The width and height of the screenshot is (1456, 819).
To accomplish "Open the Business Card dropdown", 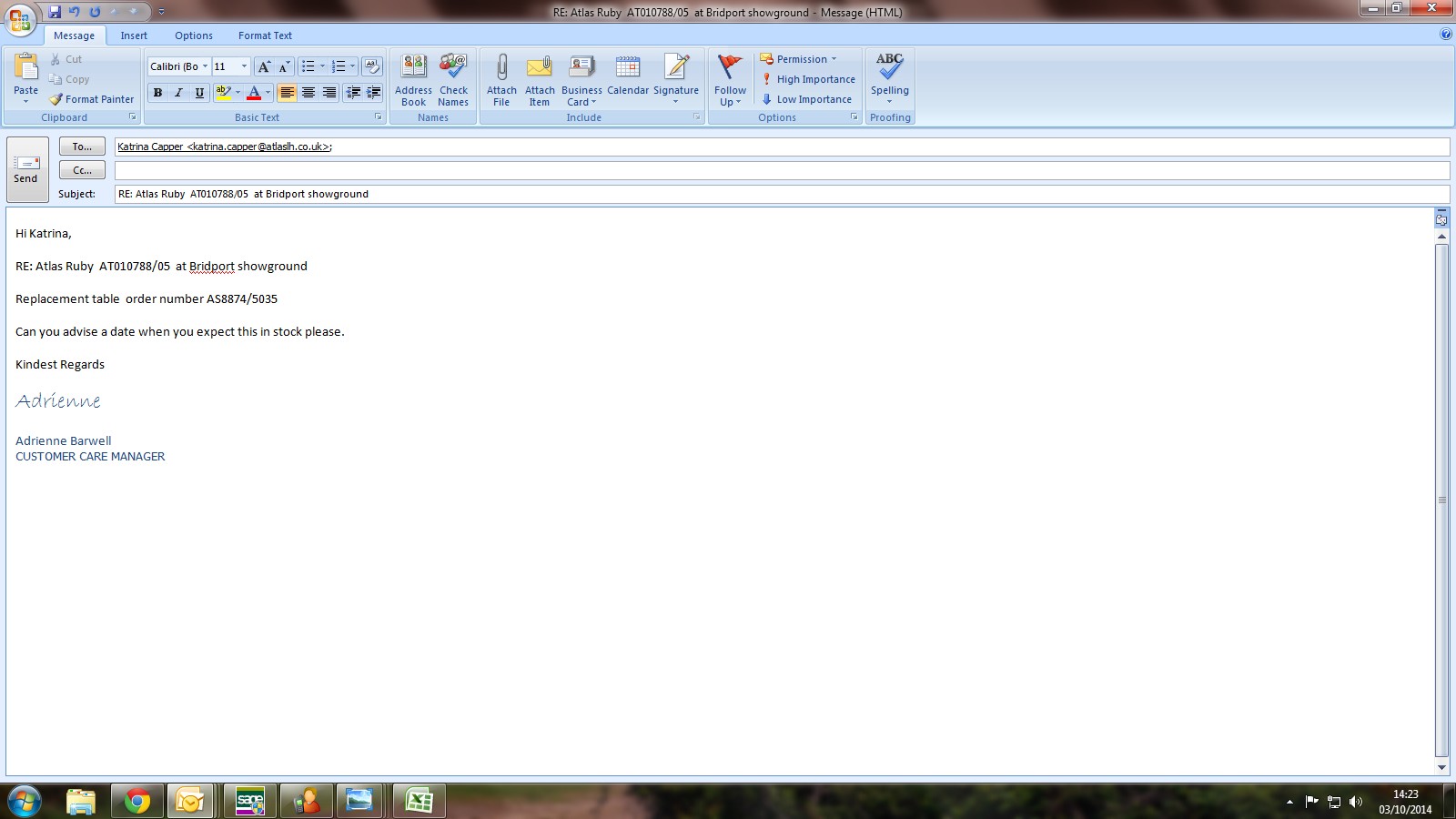I will (581, 80).
